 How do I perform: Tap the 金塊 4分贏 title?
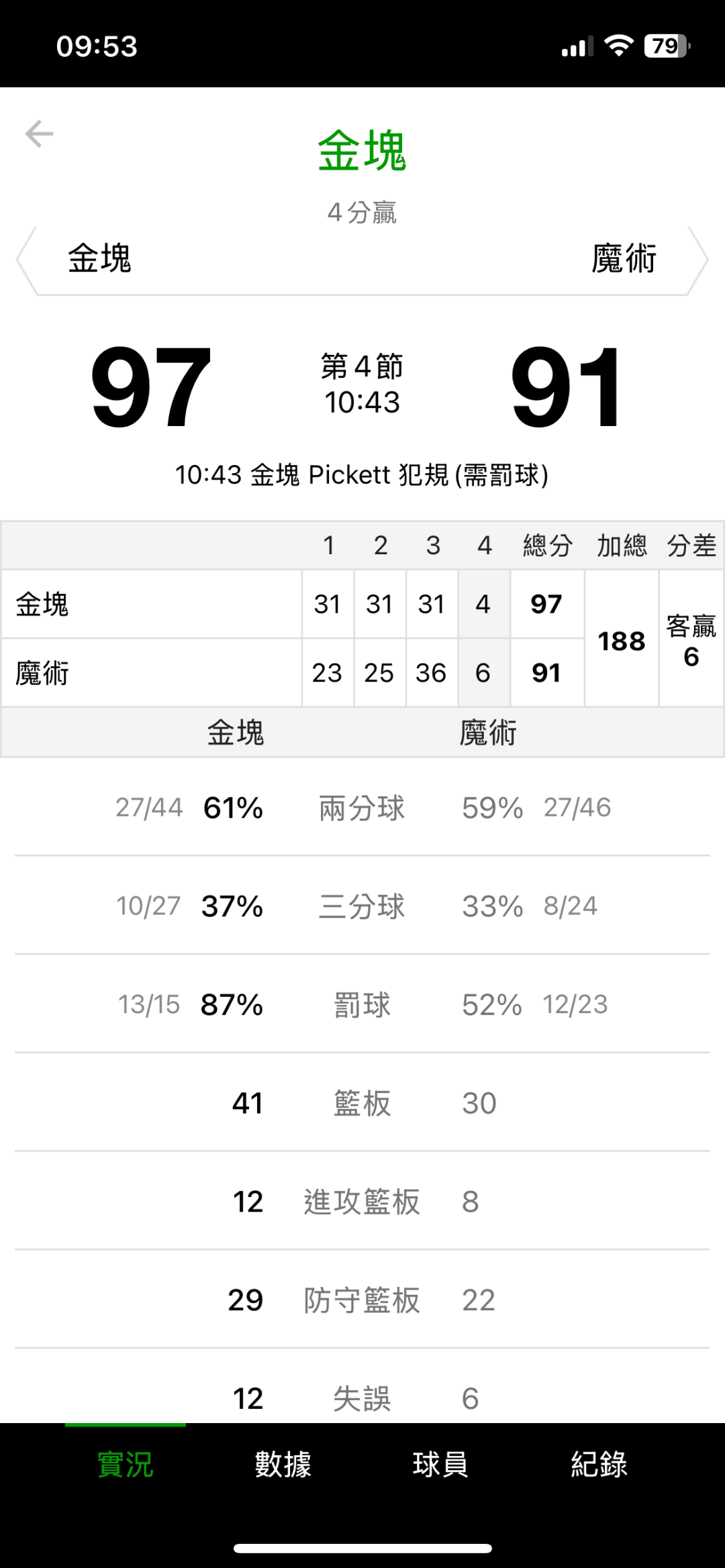(x=362, y=151)
